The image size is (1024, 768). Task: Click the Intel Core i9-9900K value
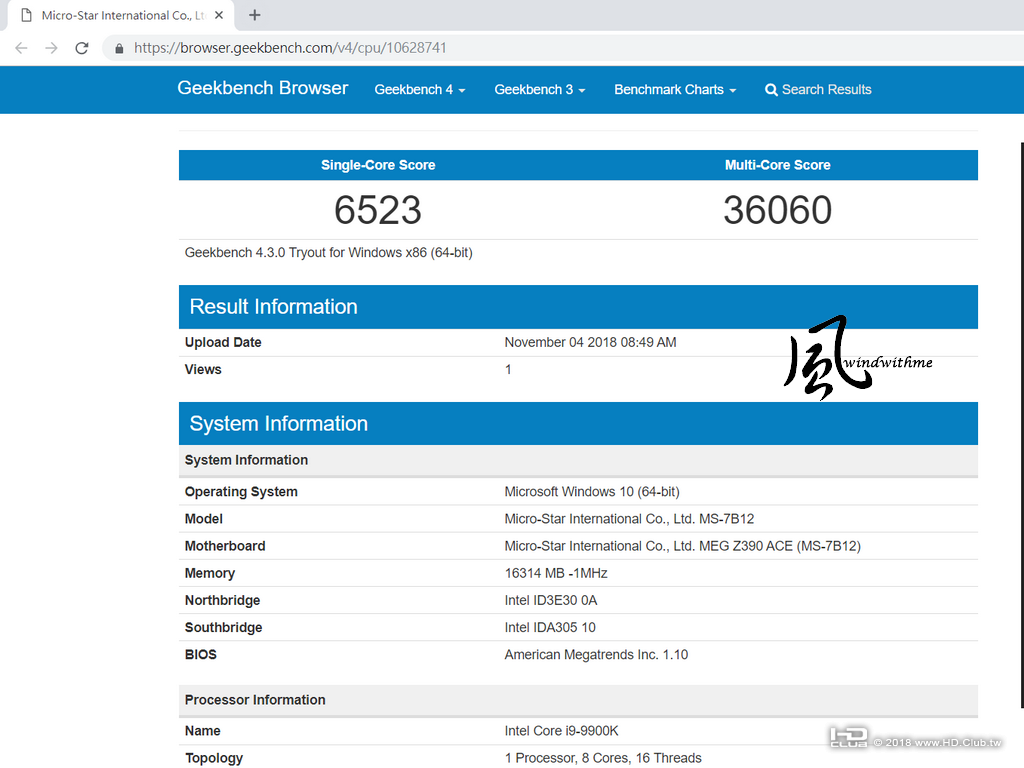pyautogui.click(x=561, y=731)
